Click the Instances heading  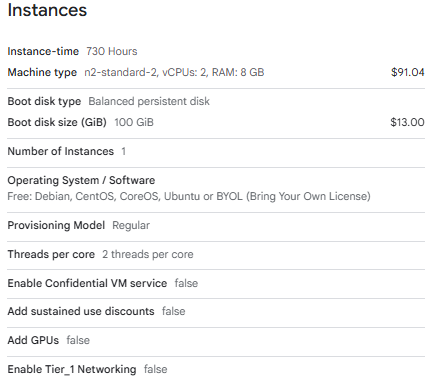click(x=47, y=10)
